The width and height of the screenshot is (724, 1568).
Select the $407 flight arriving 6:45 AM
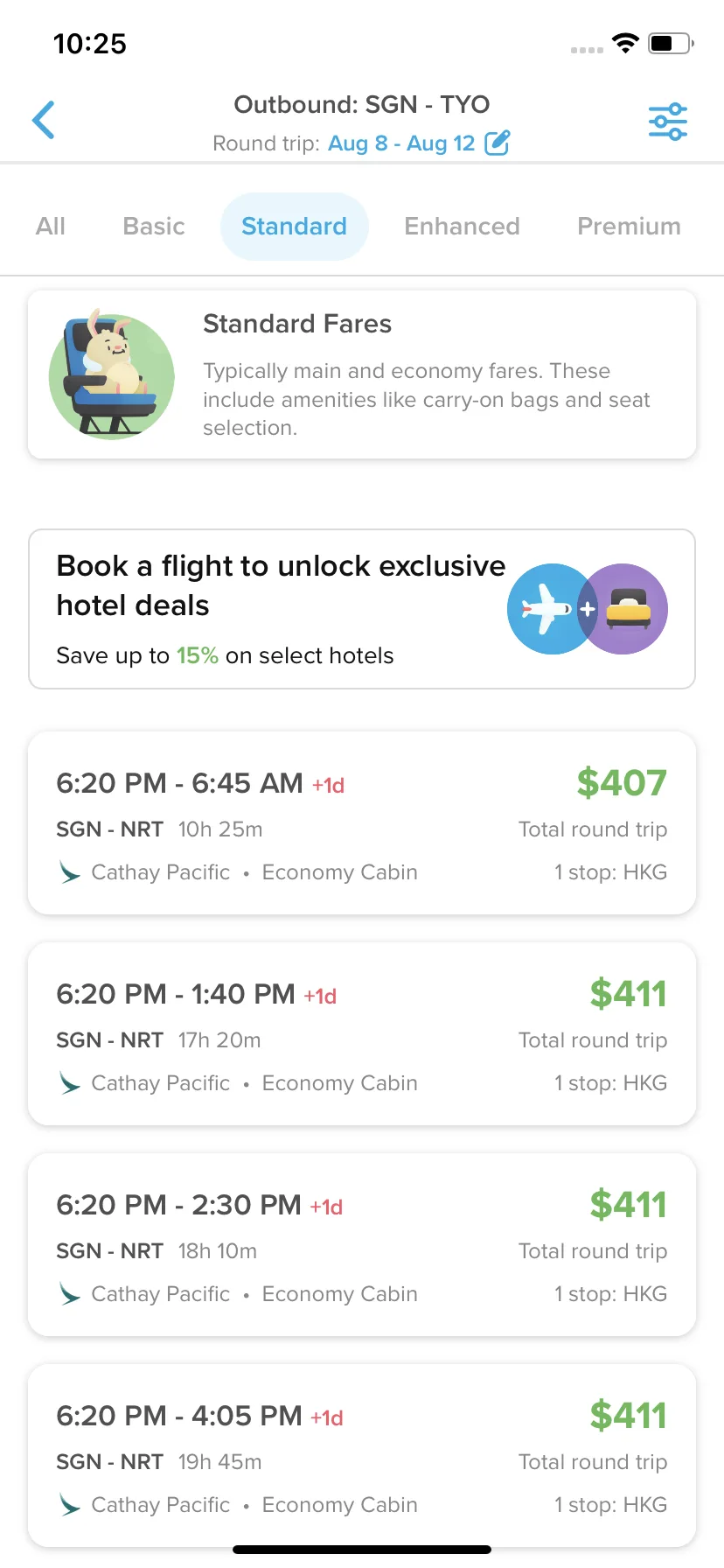click(x=362, y=823)
